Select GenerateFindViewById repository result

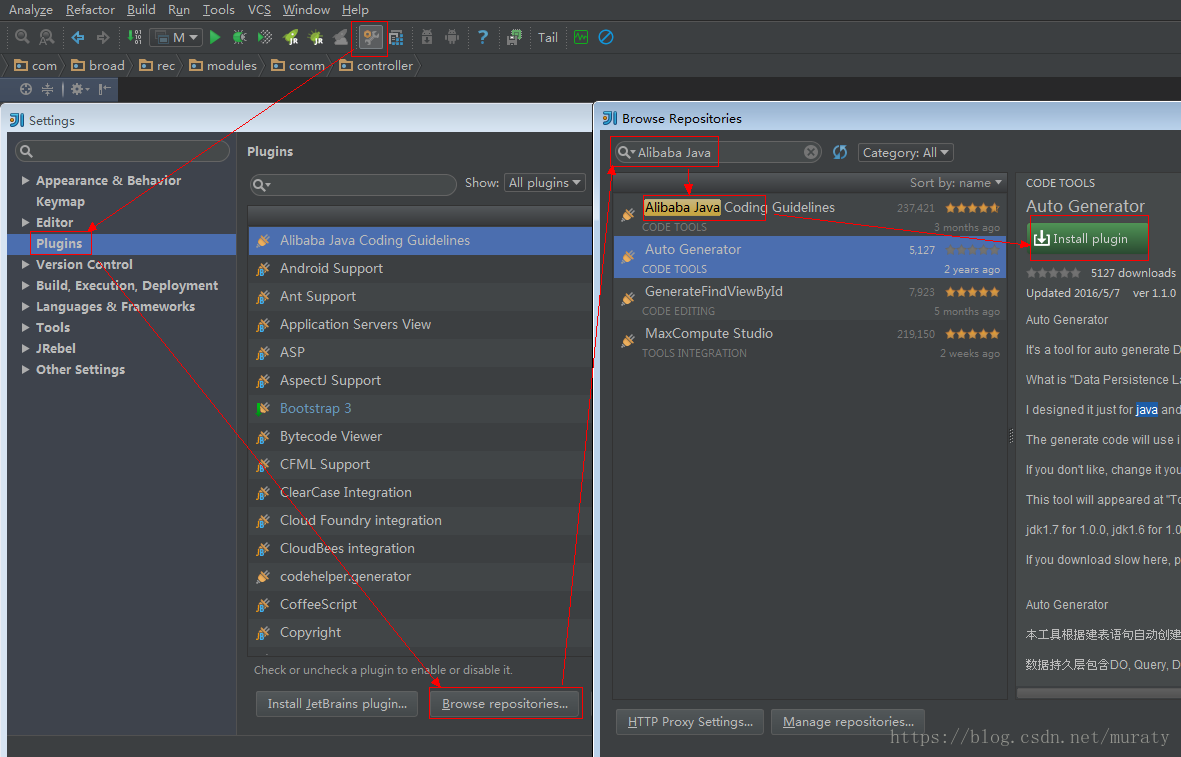810,299
